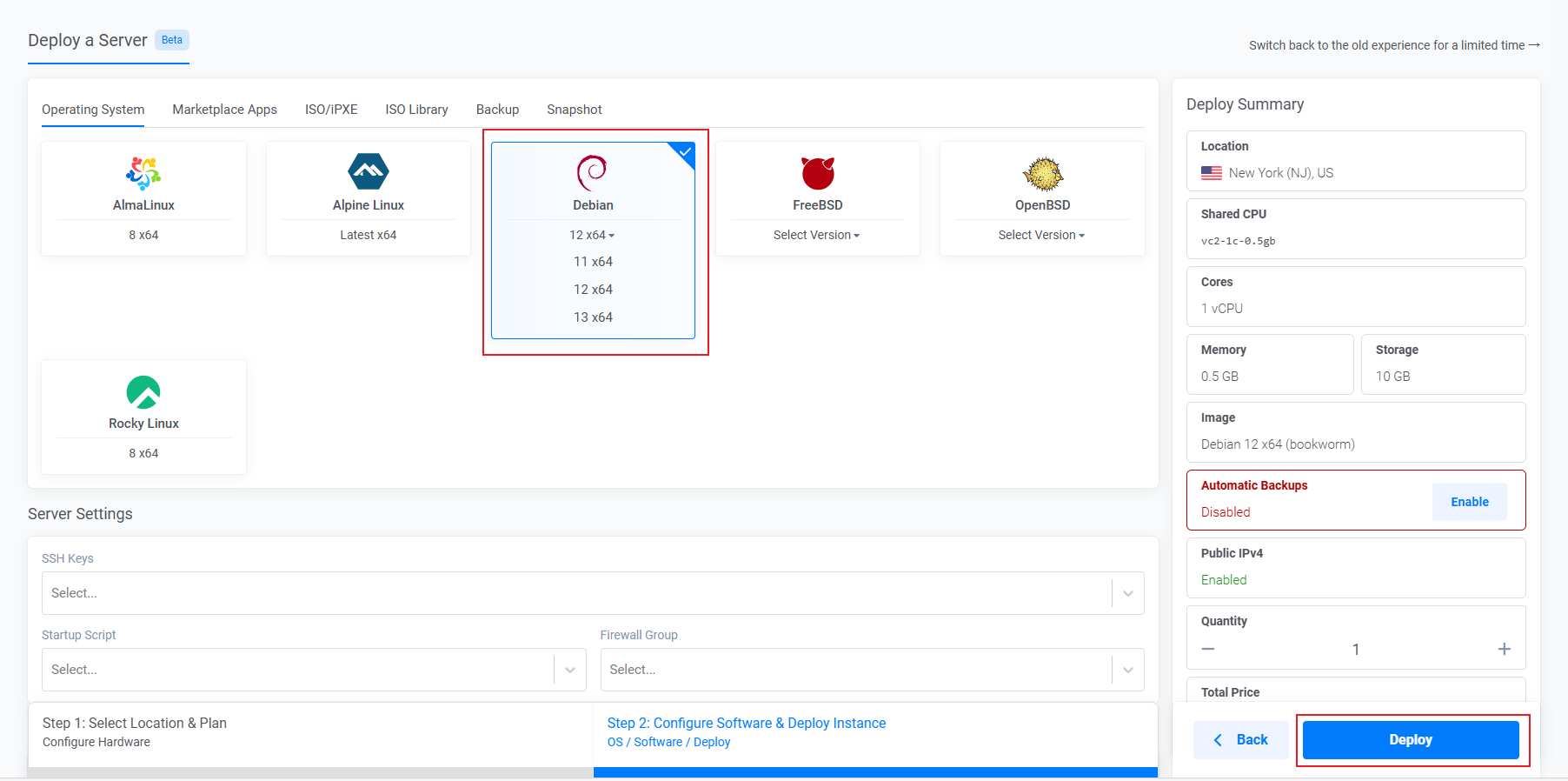The image size is (1568, 781).
Task: Open OpenBSD Select Version dropdown
Action: pyautogui.click(x=1041, y=235)
